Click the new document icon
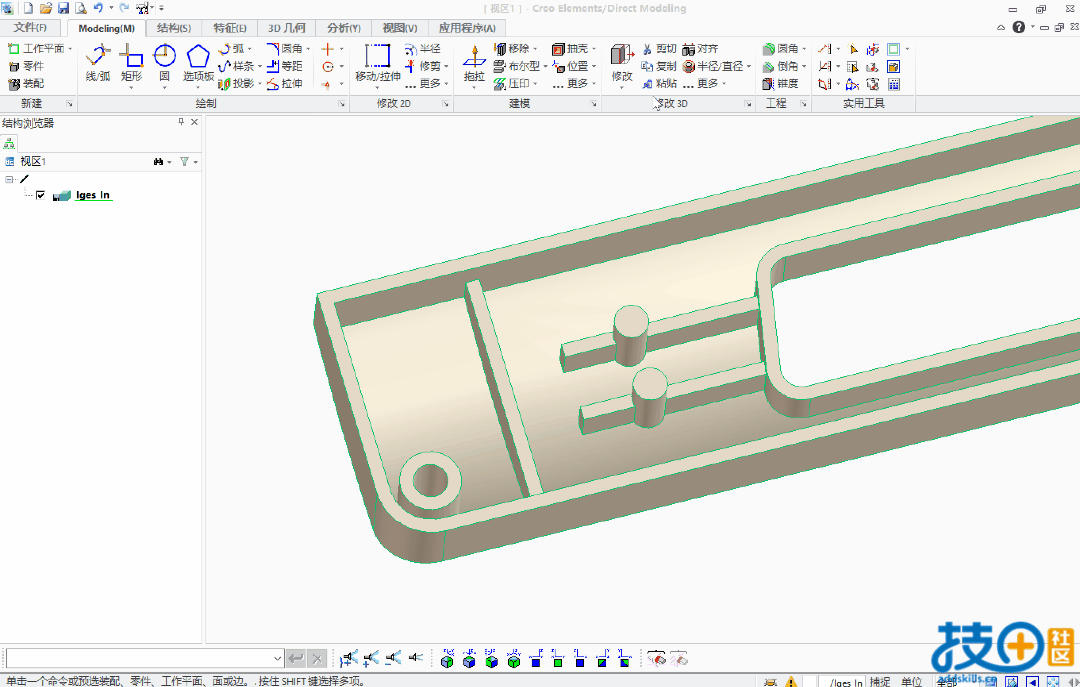The image size is (1080, 687). pos(28,8)
